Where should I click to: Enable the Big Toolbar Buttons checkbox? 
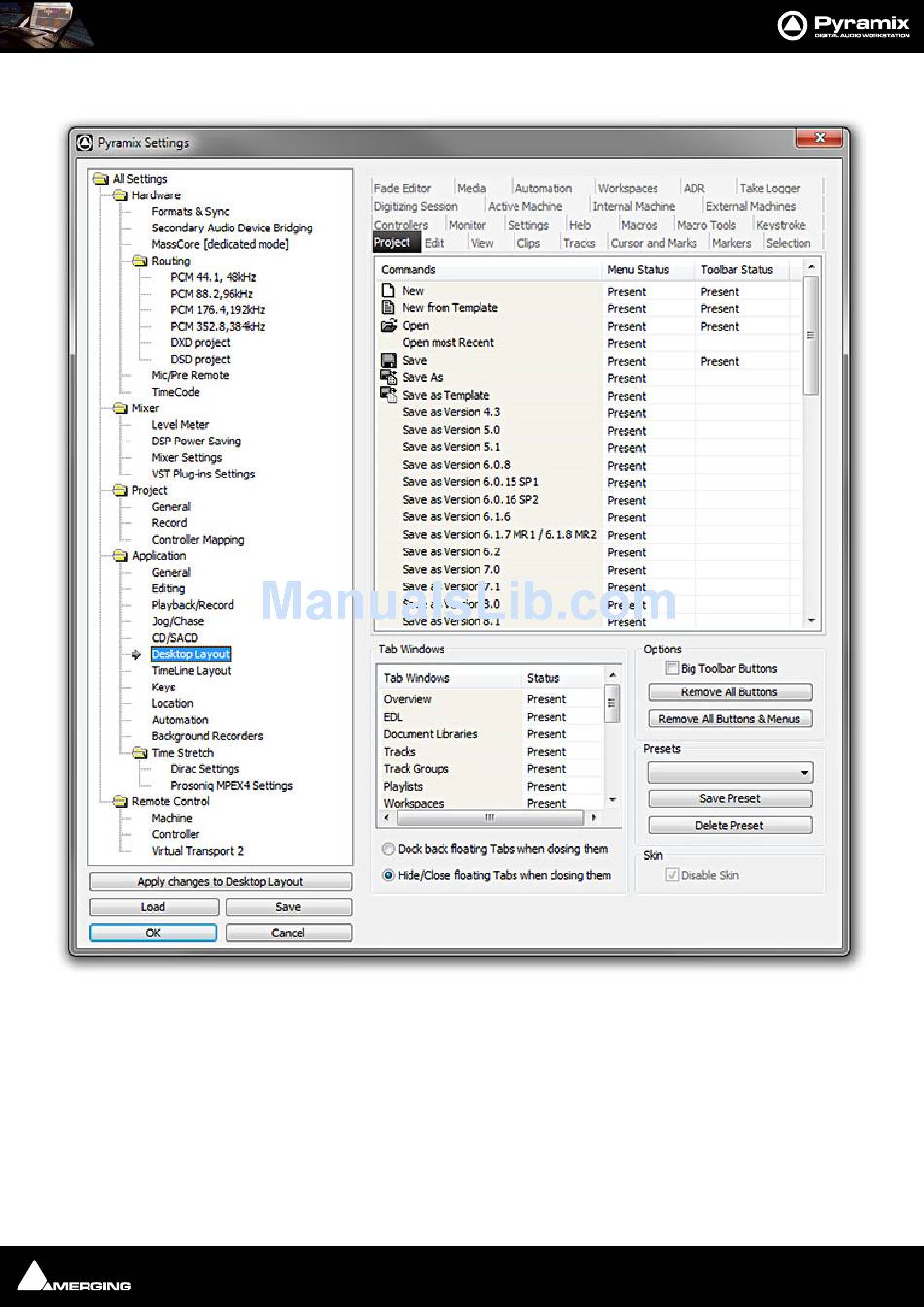coord(671,669)
